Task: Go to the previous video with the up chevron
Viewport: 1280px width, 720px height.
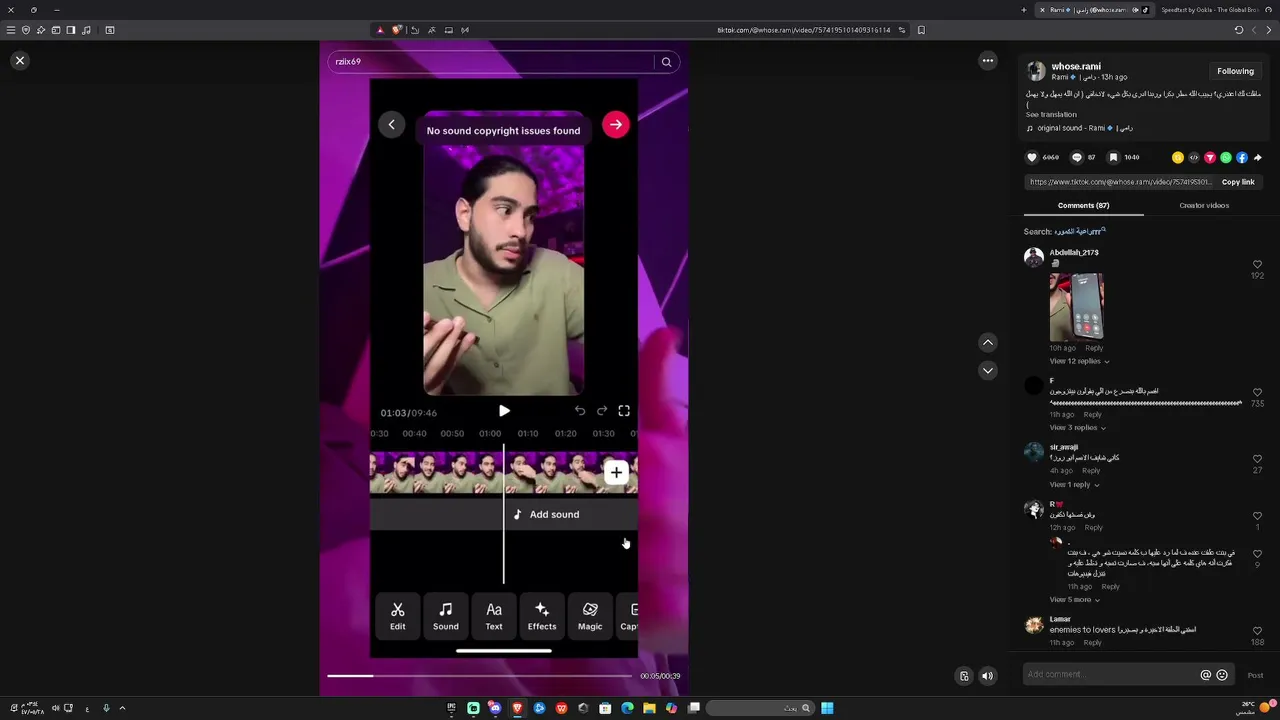Action: click(988, 343)
